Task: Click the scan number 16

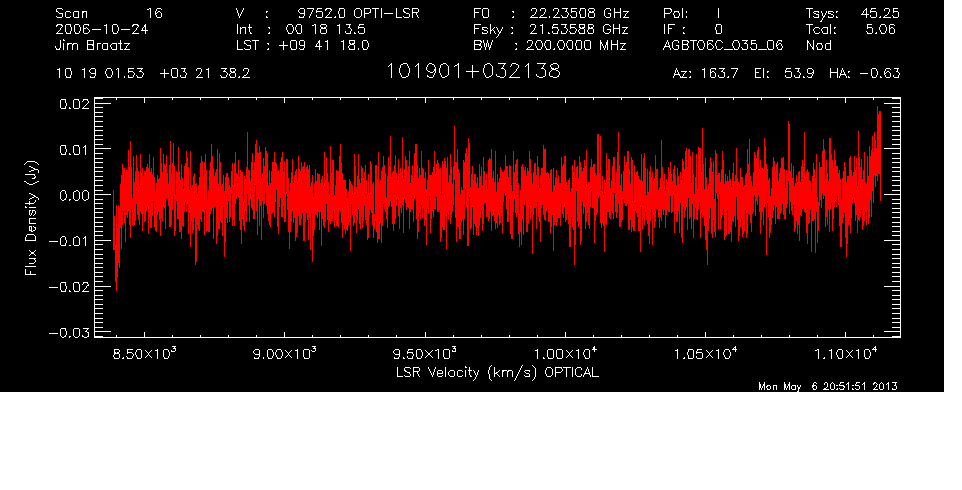Action: pyautogui.click(x=154, y=13)
